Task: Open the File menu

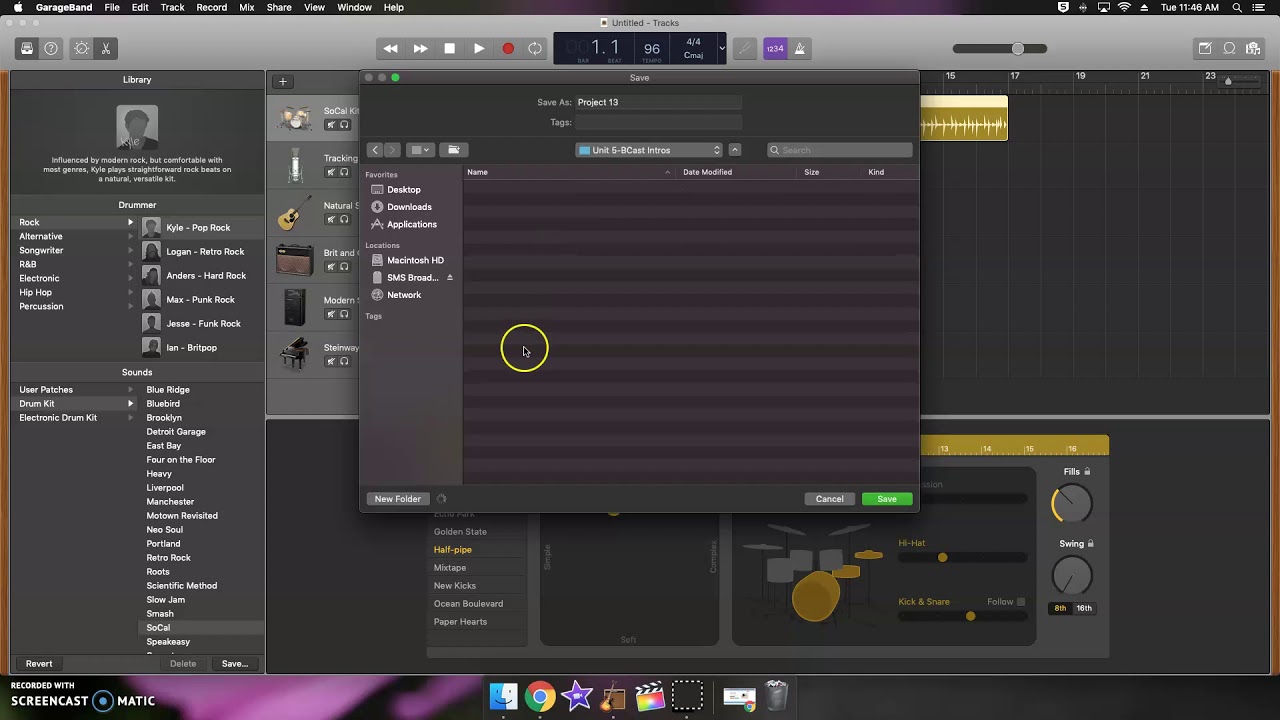Action: click(x=112, y=7)
